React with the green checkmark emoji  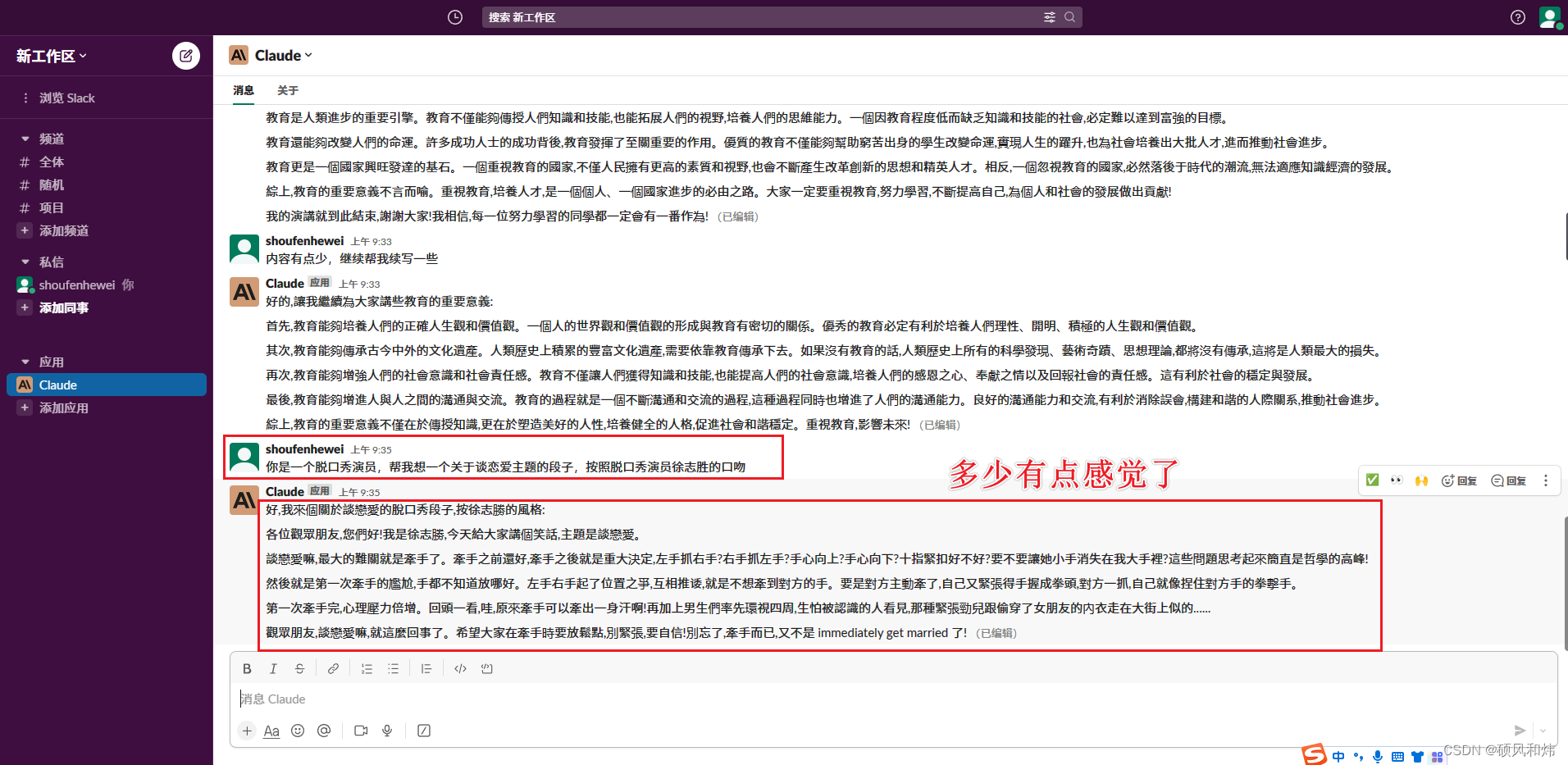pos(1372,480)
